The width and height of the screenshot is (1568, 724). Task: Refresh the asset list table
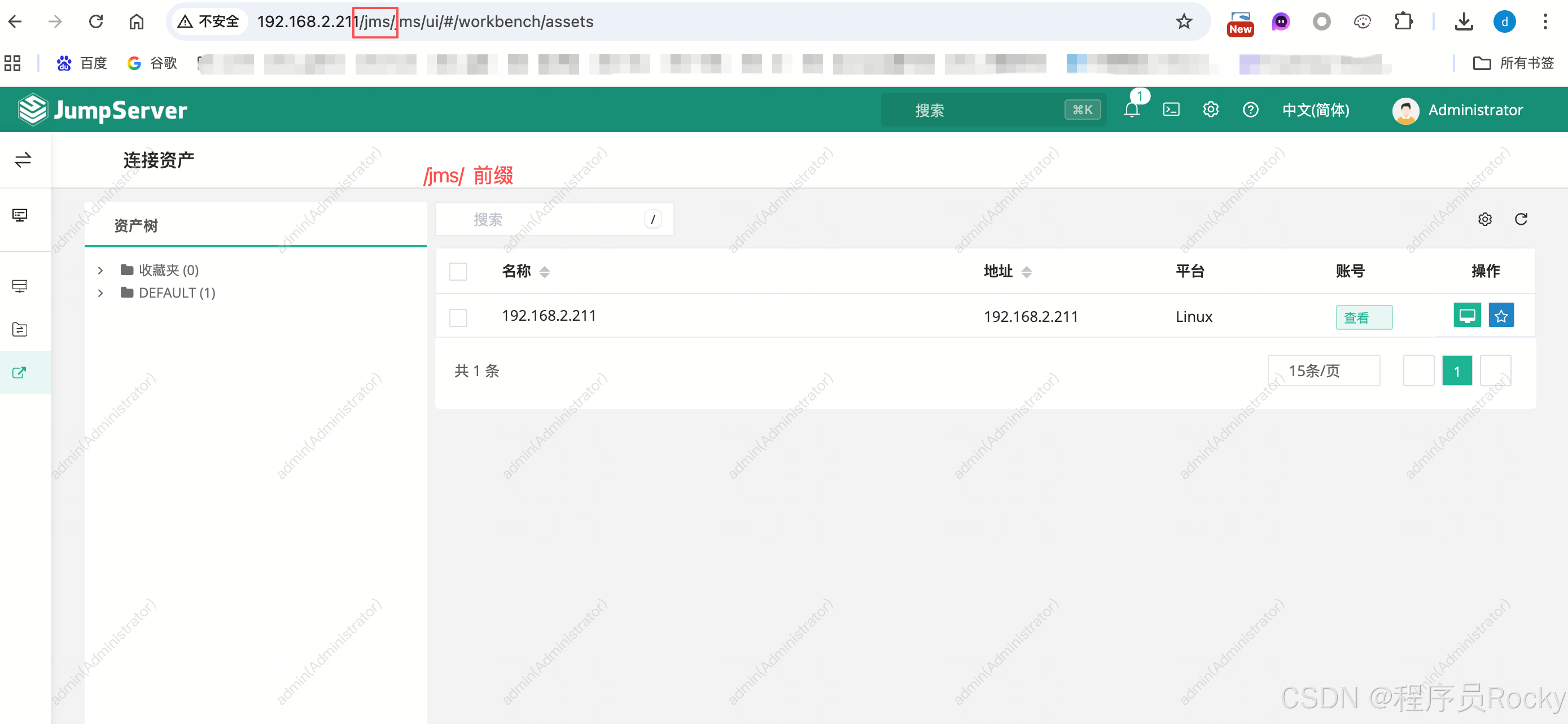pyautogui.click(x=1521, y=219)
